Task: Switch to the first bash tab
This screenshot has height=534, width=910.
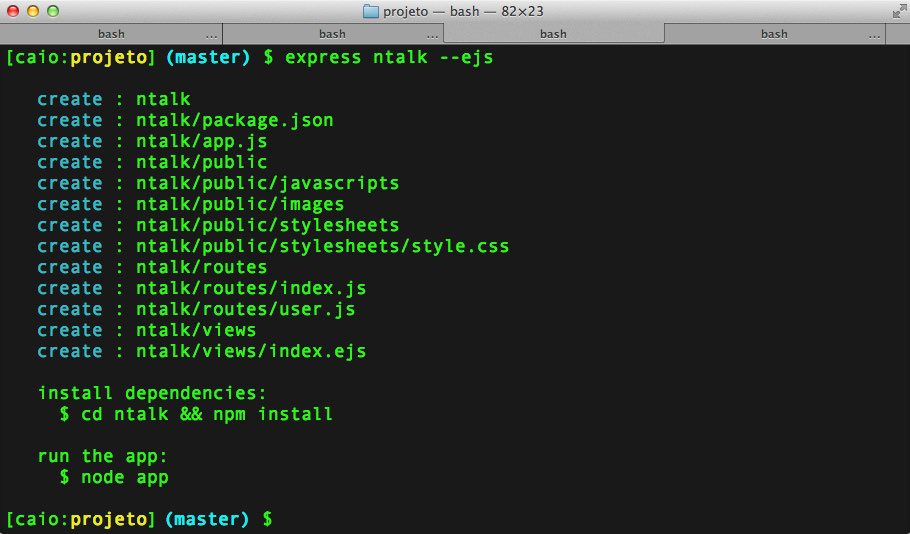Action: (x=110, y=34)
